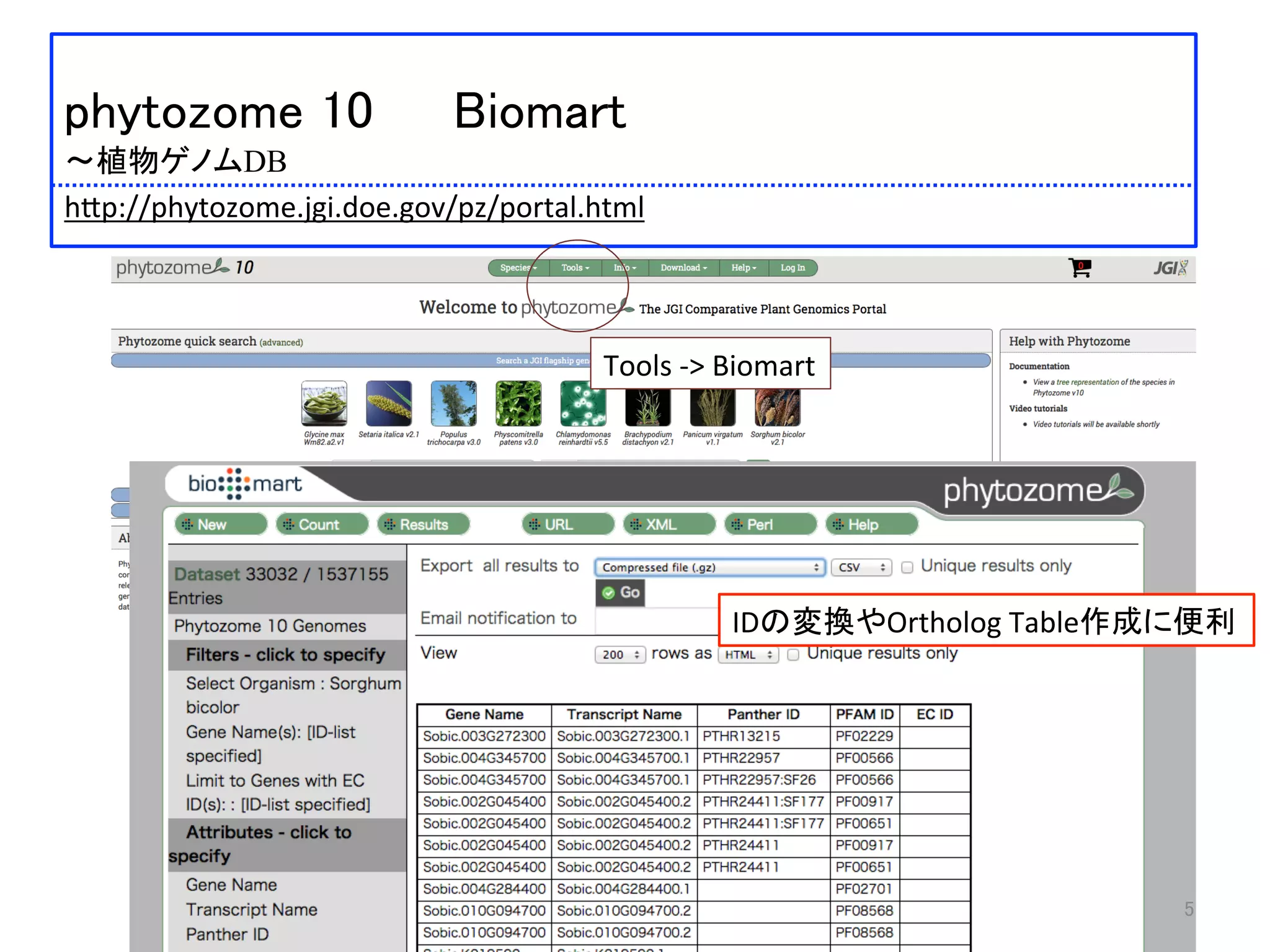Select Chlamydomonas reinhardtii species thumbnail
The width and height of the screenshot is (1270, 952).
[583, 403]
